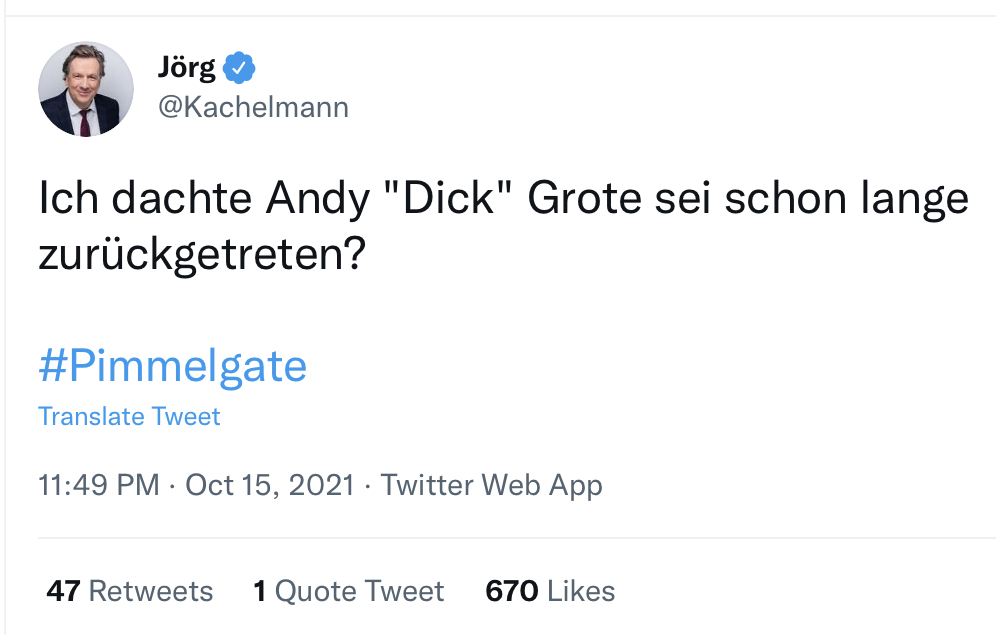Click the number 670 before Likes

click(x=512, y=591)
